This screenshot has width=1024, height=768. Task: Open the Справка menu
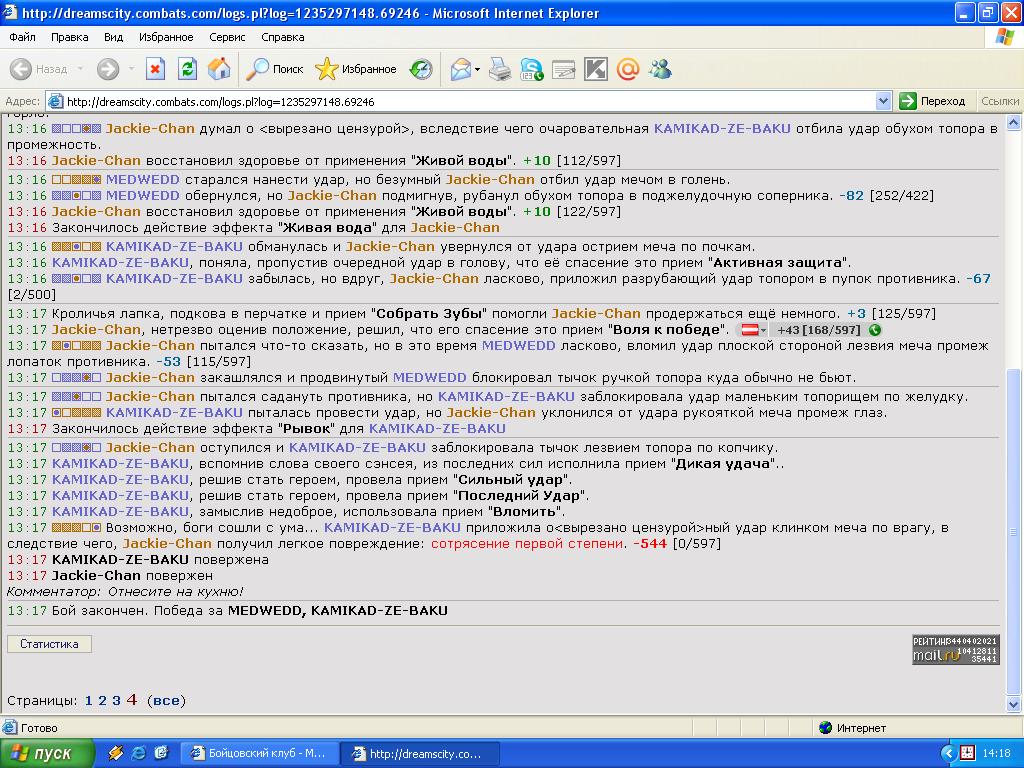pos(283,37)
